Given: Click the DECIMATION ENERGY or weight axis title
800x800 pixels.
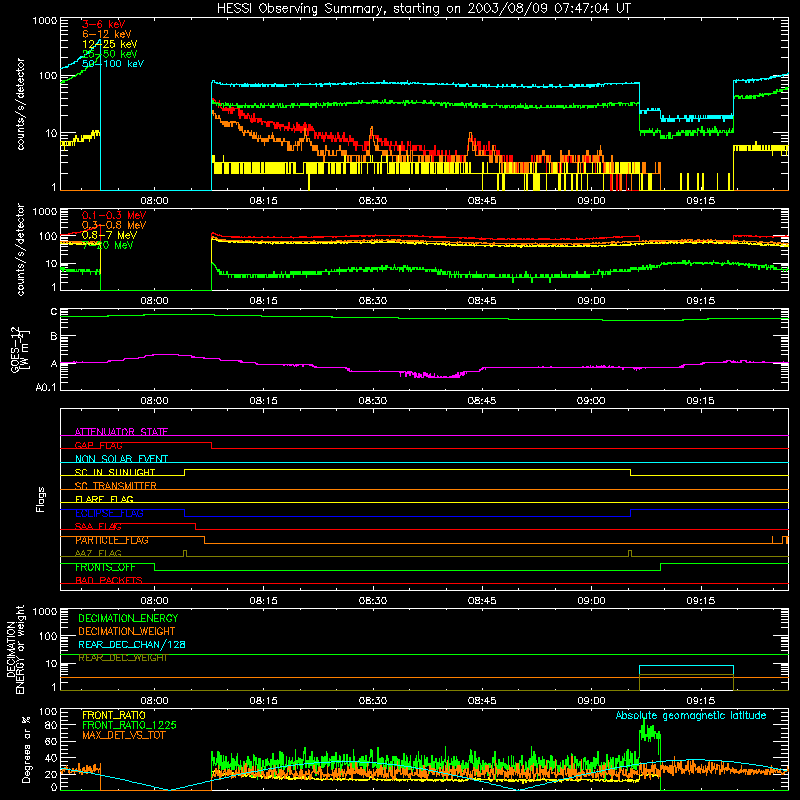Looking at the screenshot, I should pyautogui.click(x=15, y=650).
